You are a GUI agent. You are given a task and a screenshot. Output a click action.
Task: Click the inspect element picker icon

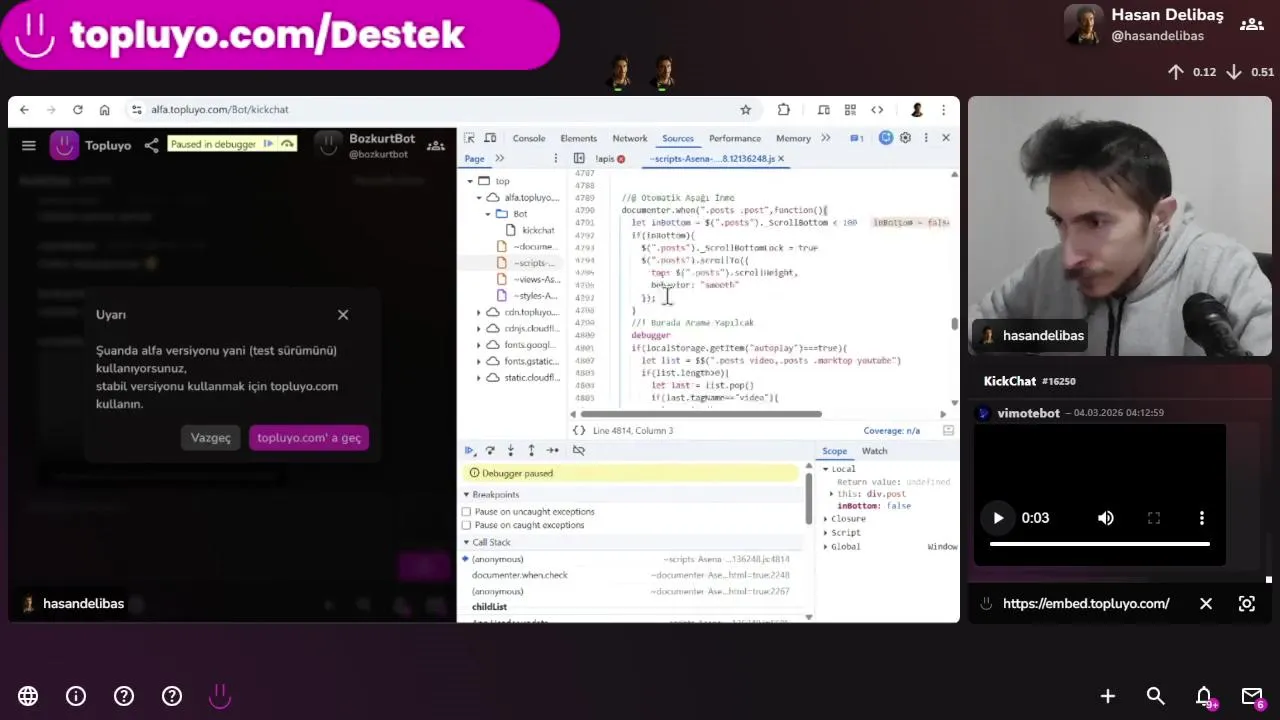[470, 138]
